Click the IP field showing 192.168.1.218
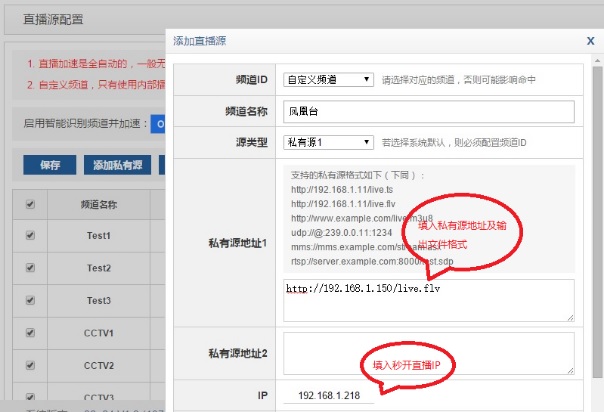Image resolution: width=604 pixels, height=412 pixels. [x=329, y=395]
